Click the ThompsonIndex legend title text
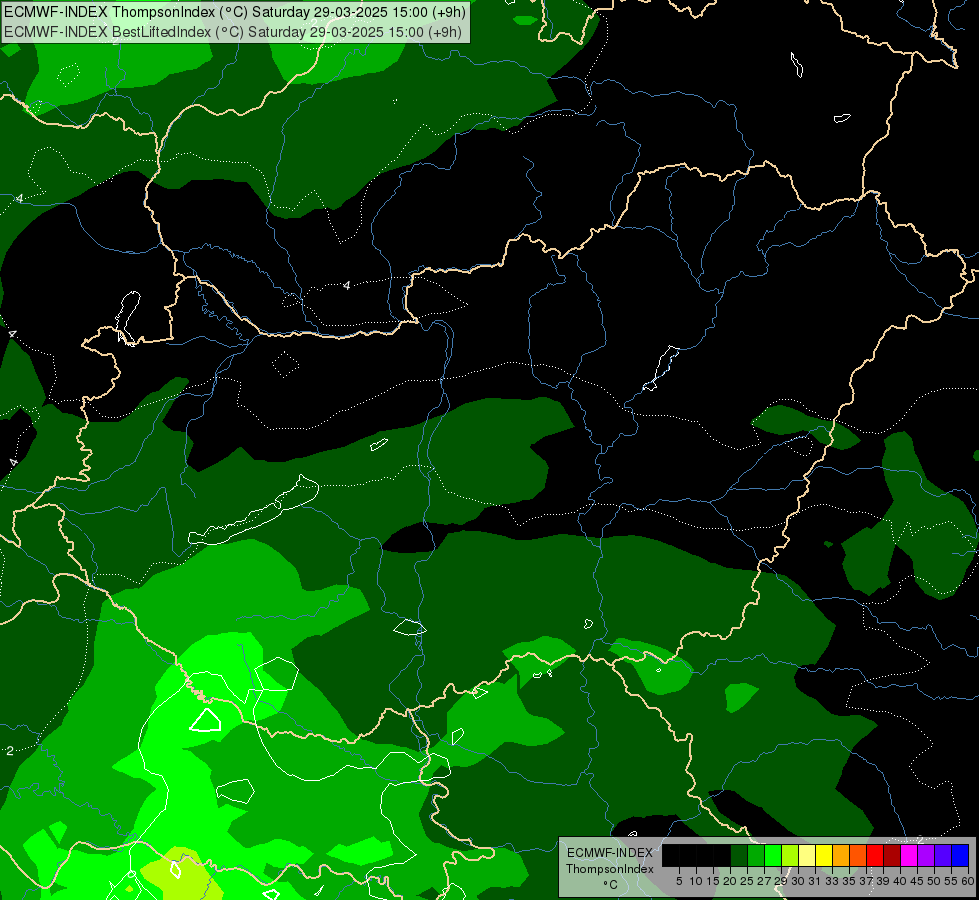 (610, 869)
